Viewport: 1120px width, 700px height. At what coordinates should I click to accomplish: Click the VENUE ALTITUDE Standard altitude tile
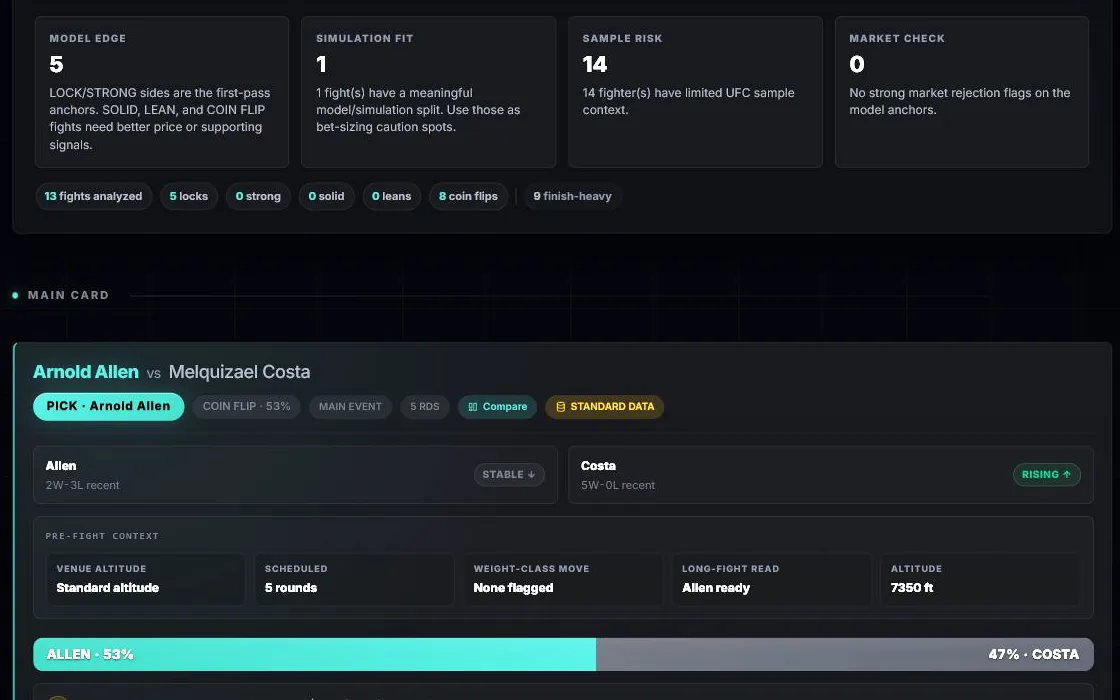pyautogui.click(x=146, y=579)
